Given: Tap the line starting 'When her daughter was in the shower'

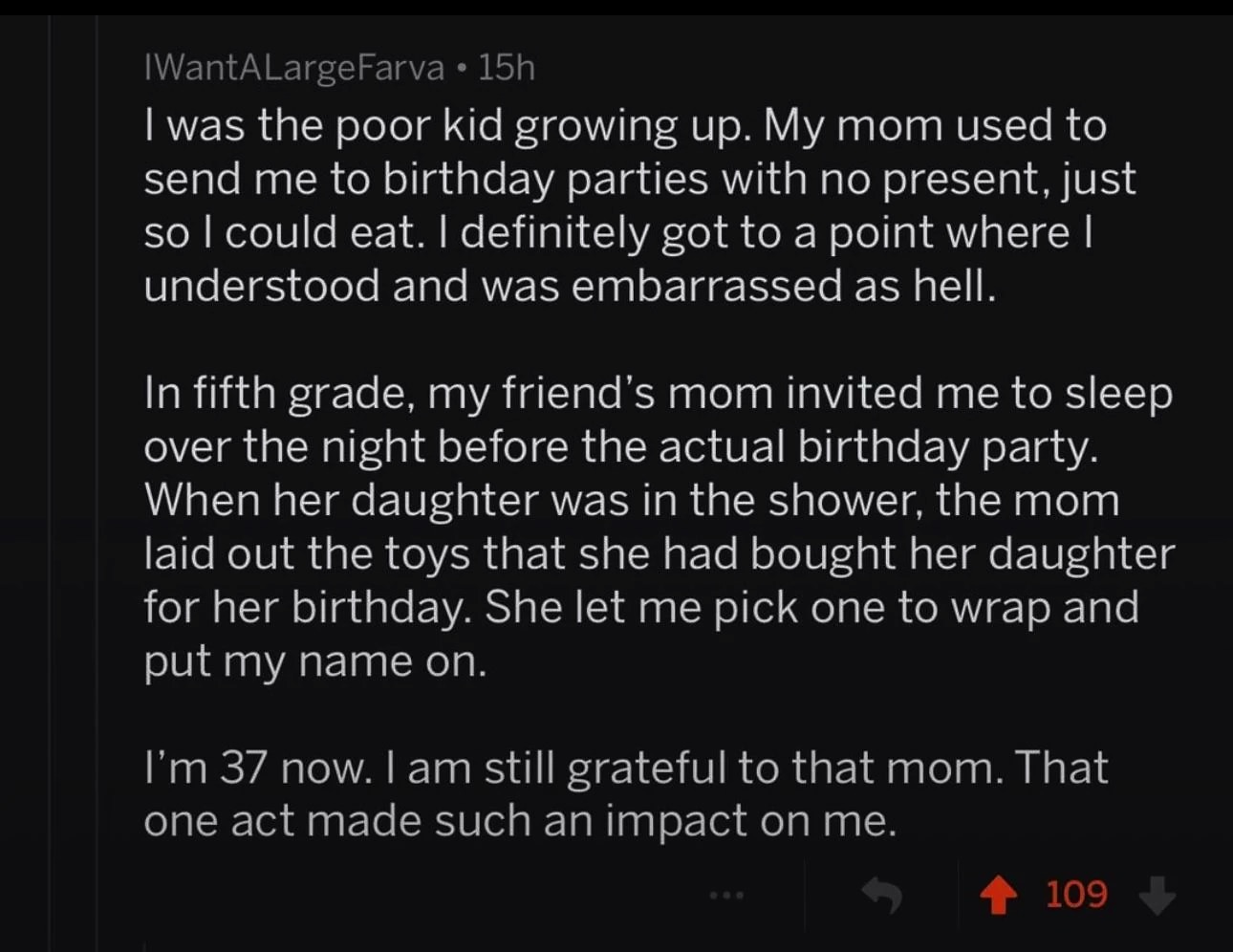Looking at the screenshot, I should point(632,501).
